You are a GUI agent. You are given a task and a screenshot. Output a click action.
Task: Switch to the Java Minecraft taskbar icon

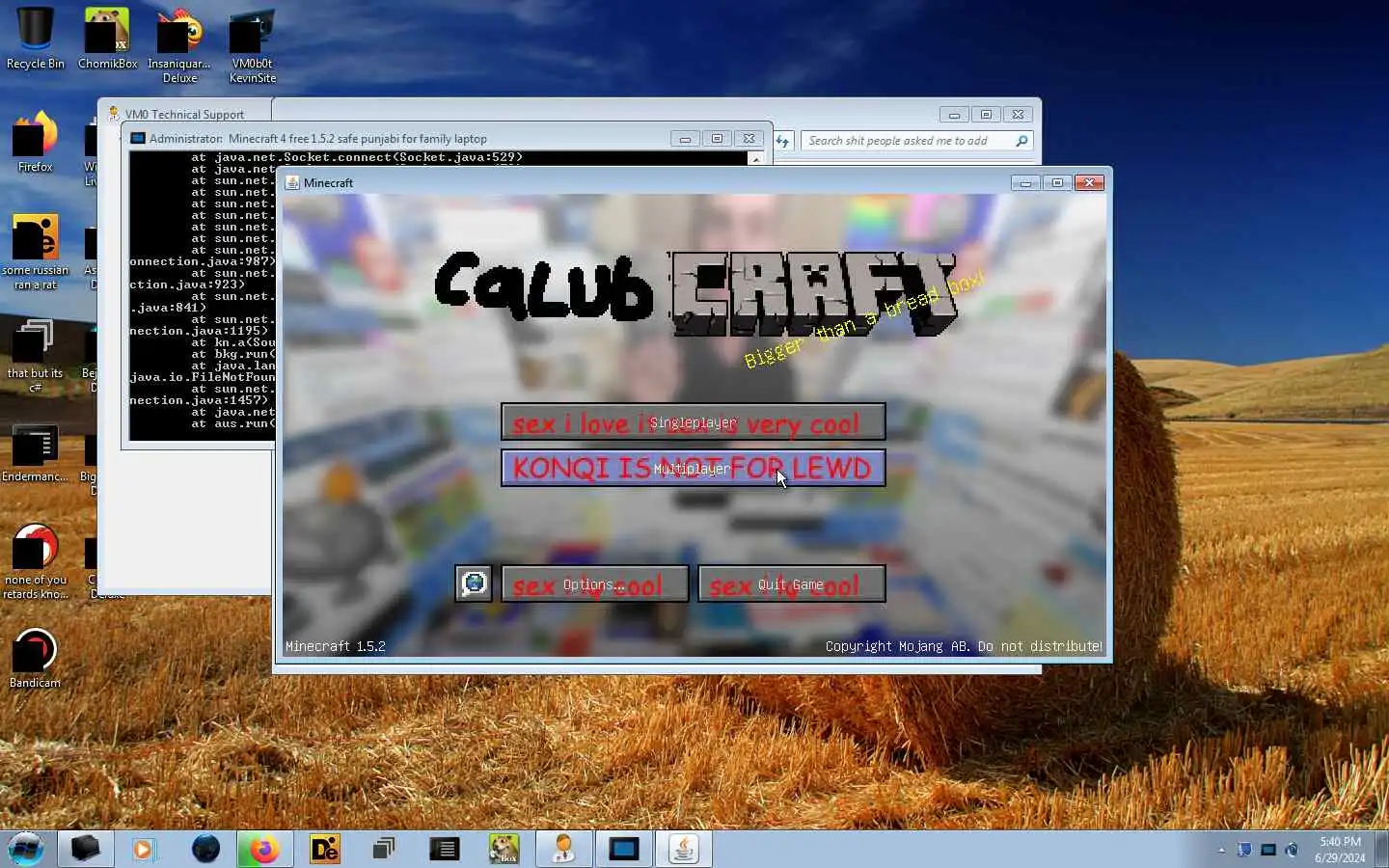click(x=683, y=849)
